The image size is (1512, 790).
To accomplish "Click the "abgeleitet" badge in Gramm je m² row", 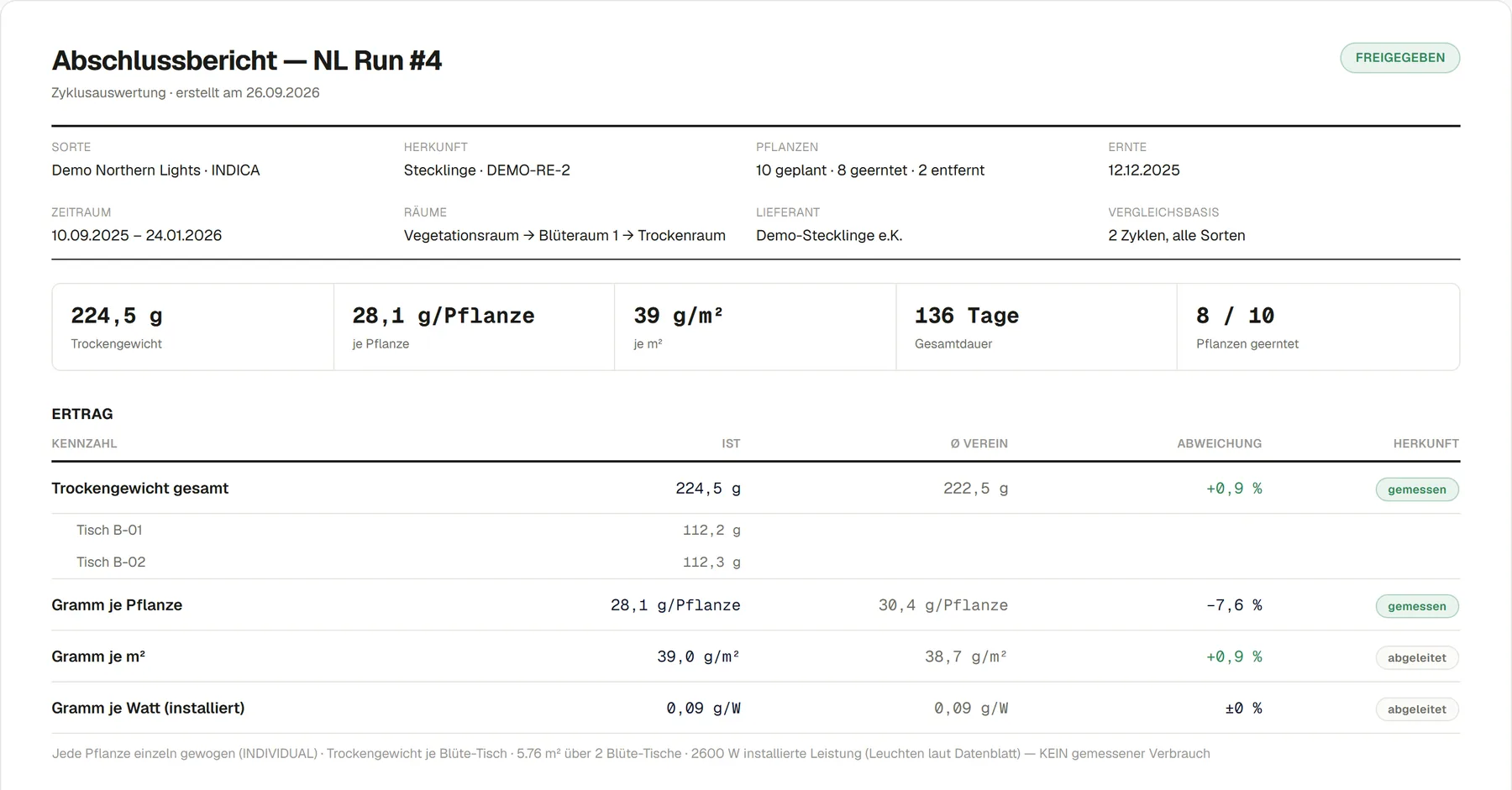I will pos(1417,658).
